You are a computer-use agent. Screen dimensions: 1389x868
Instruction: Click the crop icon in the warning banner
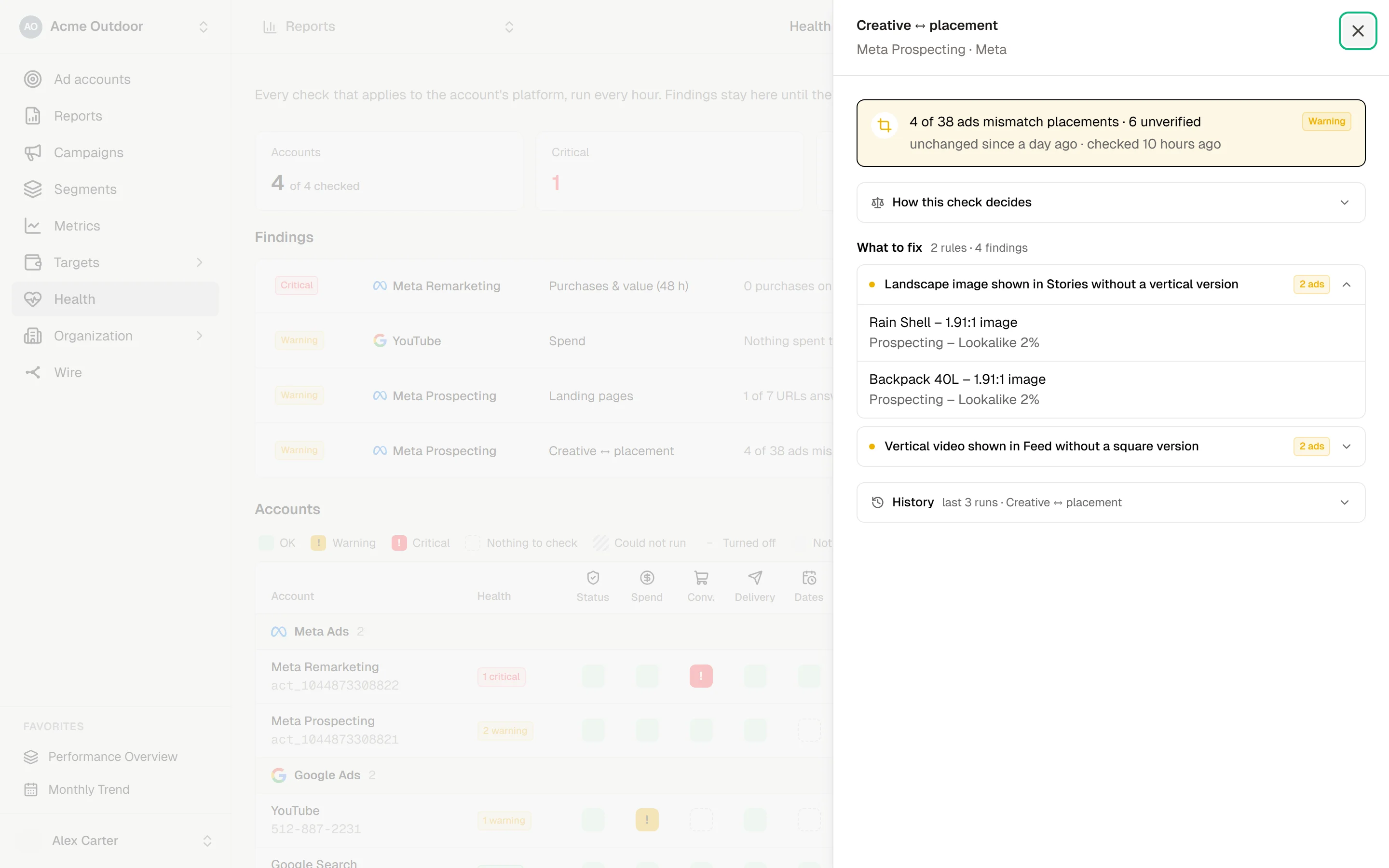tap(885, 125)
